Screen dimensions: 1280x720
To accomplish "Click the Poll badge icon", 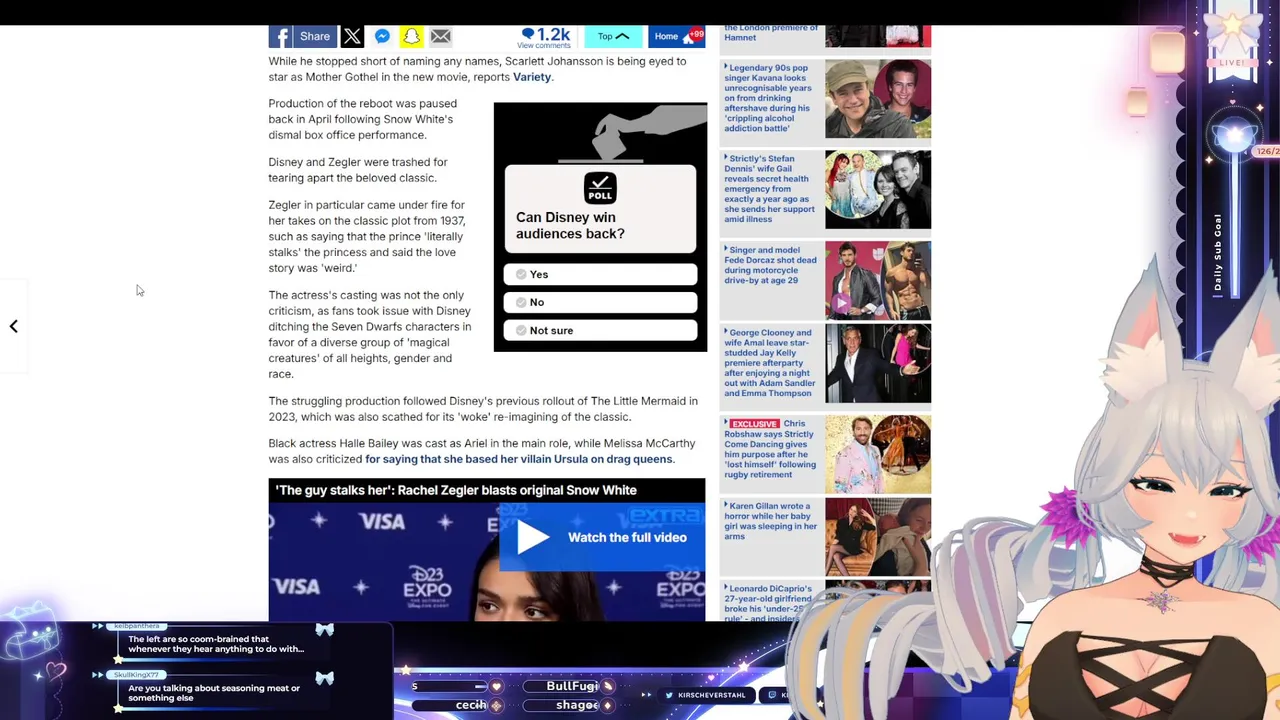I will (600, 188).
